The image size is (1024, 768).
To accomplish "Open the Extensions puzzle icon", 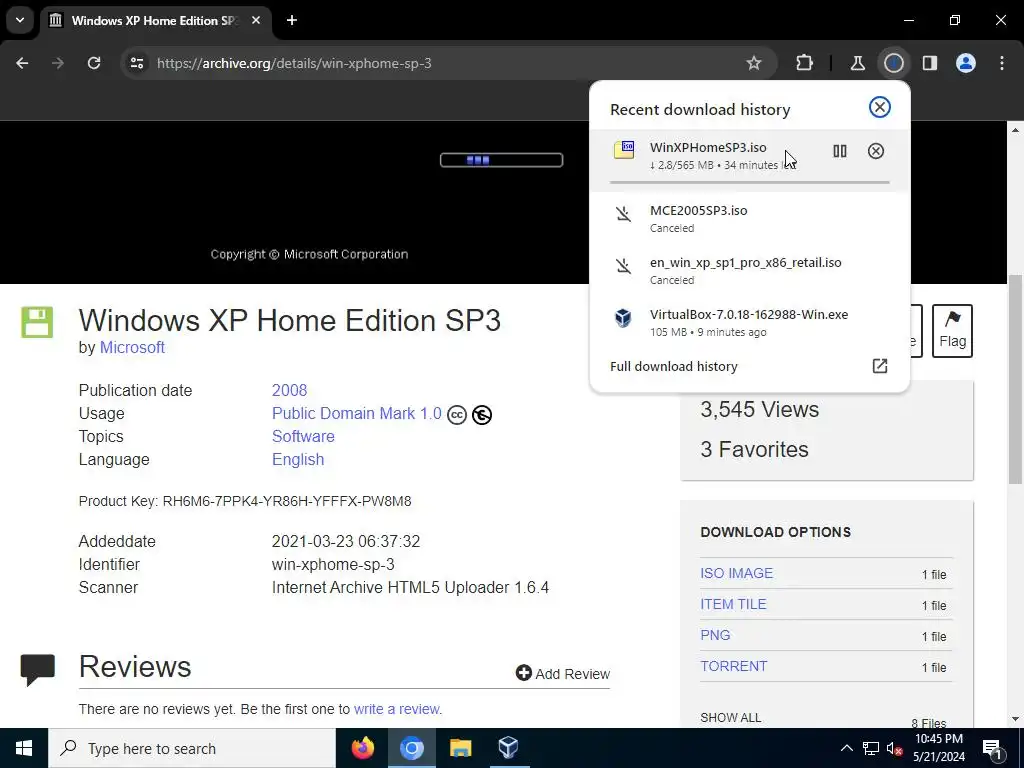I will pos(805,63).
